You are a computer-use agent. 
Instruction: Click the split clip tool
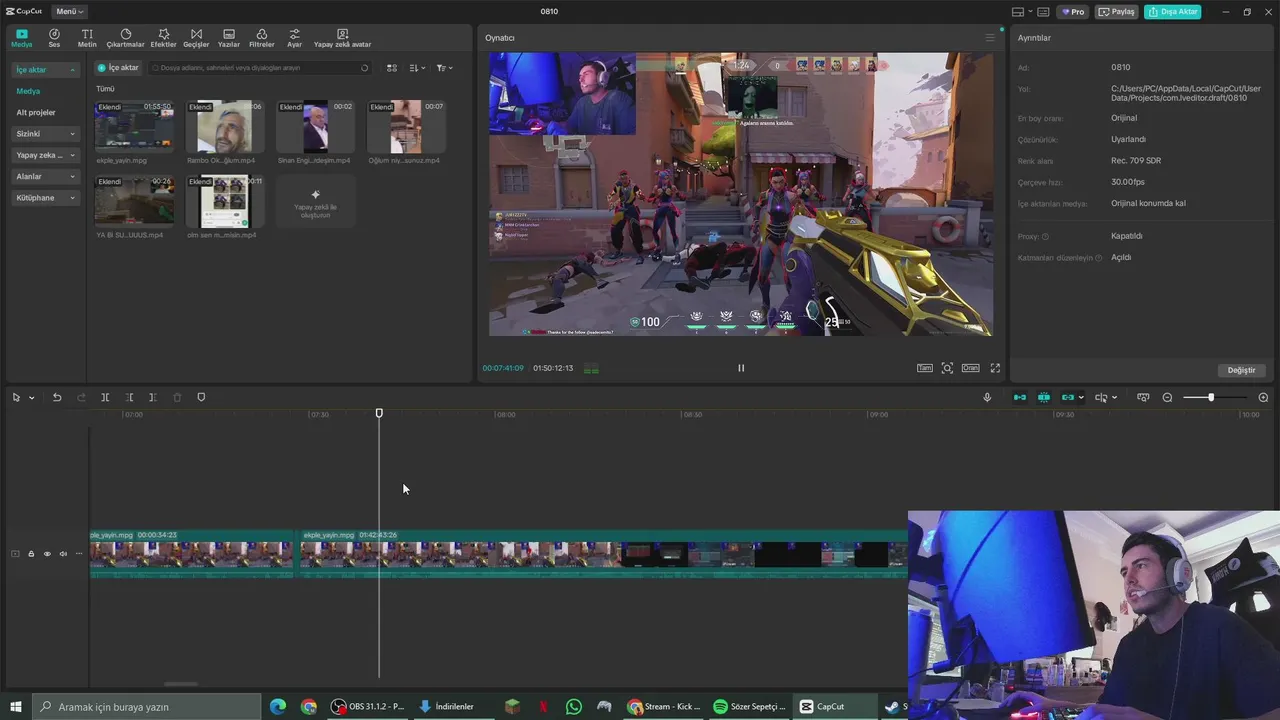(x=105, y=397)
